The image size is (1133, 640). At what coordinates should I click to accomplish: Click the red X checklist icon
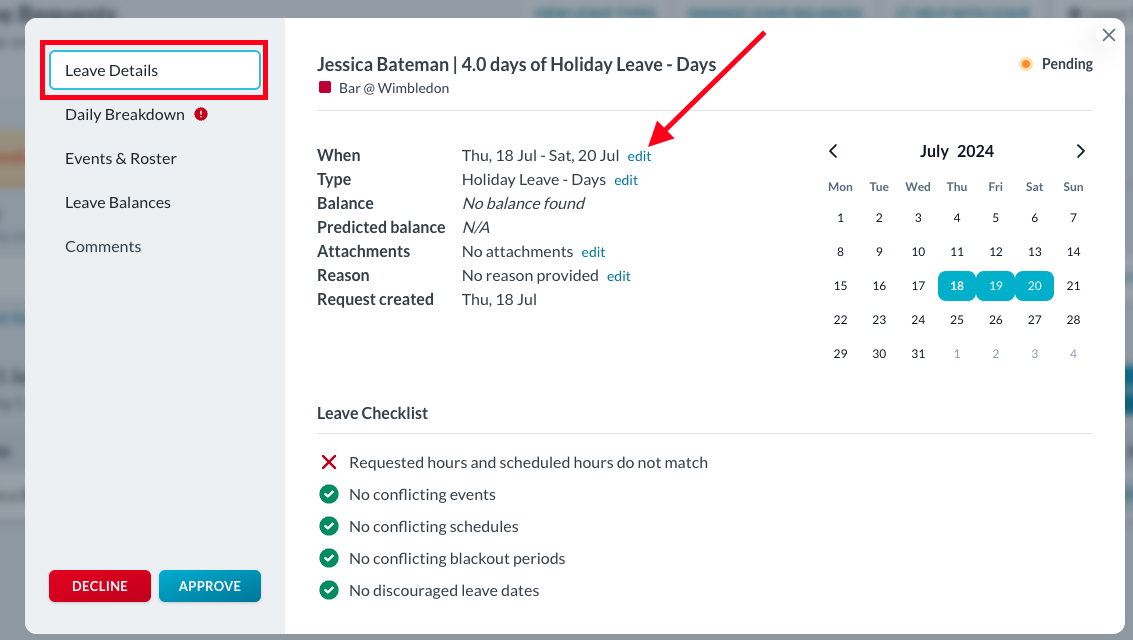[x=328, y=462]
